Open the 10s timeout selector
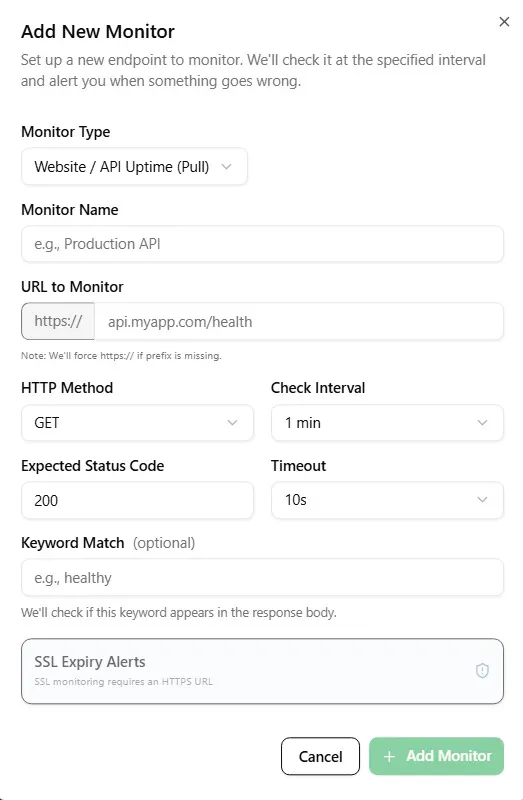 tap(387, 500)
